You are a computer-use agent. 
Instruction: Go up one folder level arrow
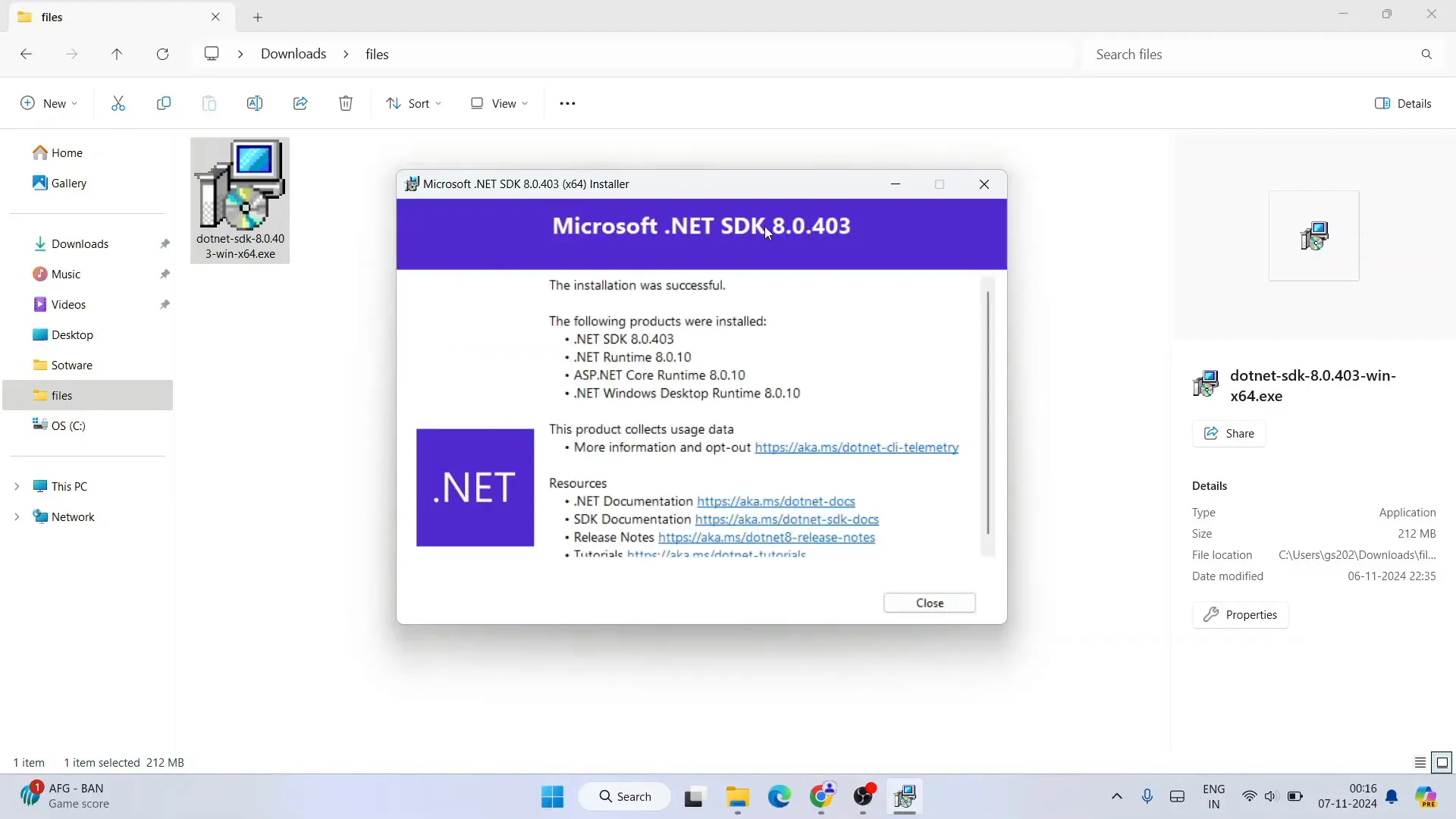pyautogui.click(x=117, y=54)
